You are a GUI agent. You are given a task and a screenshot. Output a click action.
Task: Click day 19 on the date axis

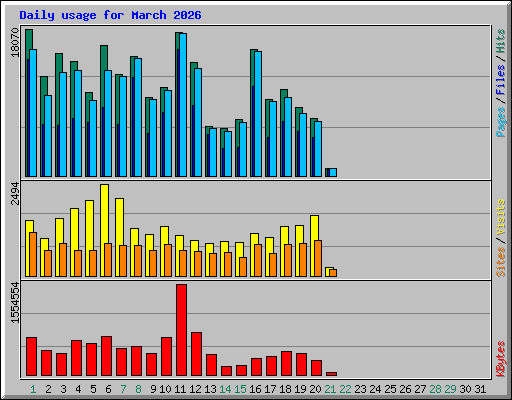pos(300,389)
